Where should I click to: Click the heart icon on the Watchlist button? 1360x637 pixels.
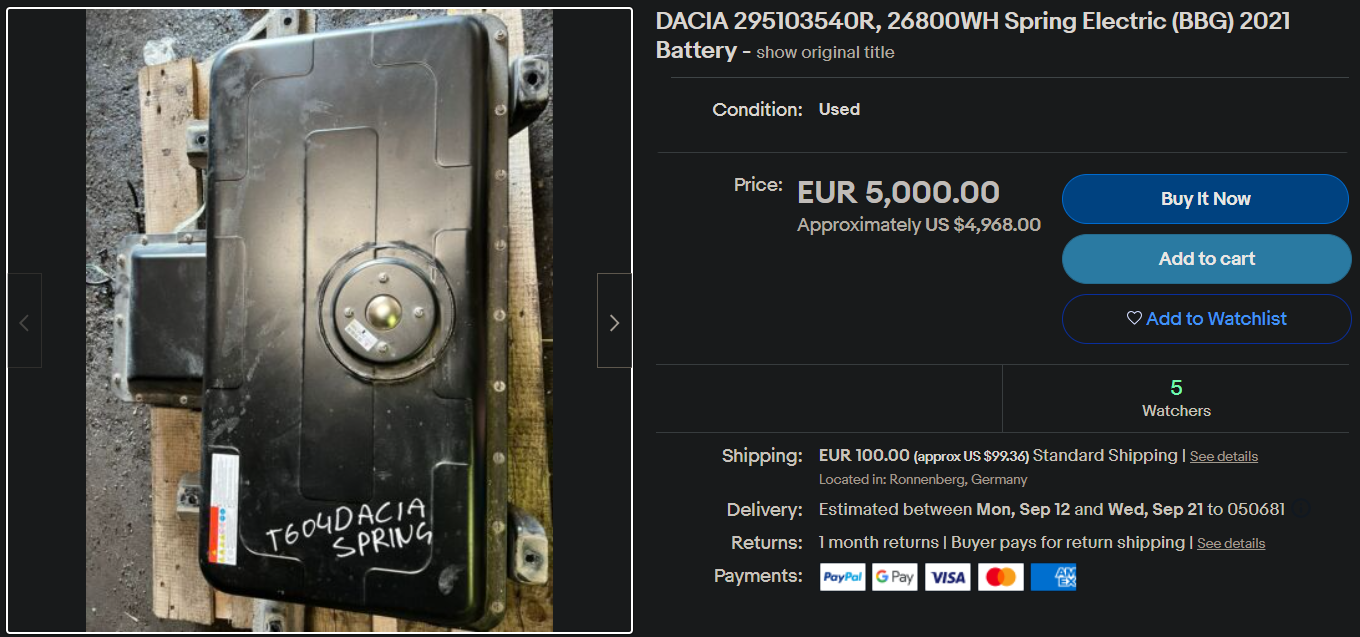(1134, 318)
